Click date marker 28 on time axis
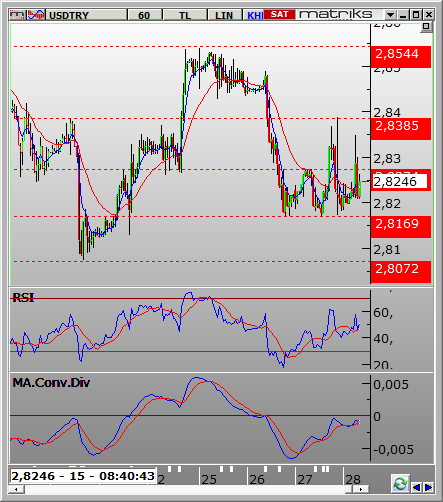This screenshot has height=502, width=443. (x=353, y=480)
